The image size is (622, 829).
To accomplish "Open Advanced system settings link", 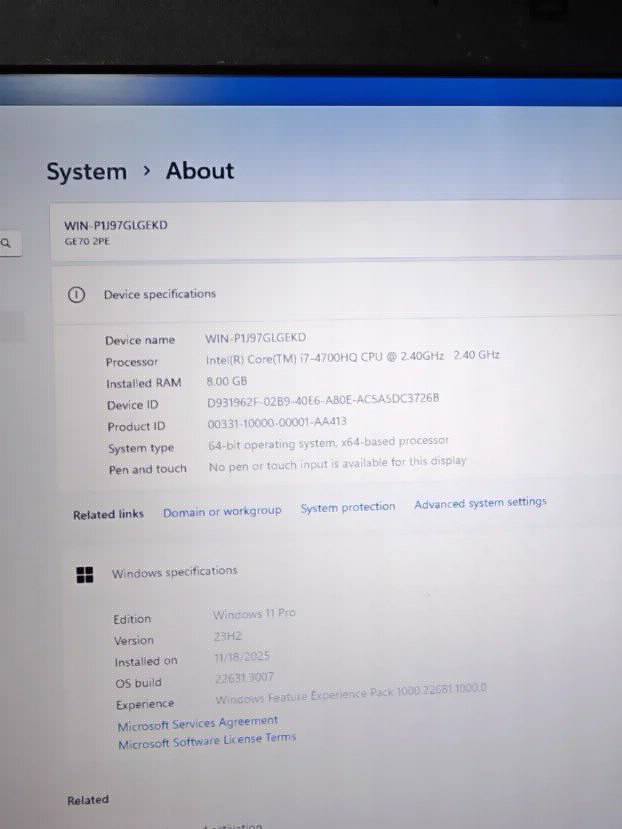I will tap(480, 503).
